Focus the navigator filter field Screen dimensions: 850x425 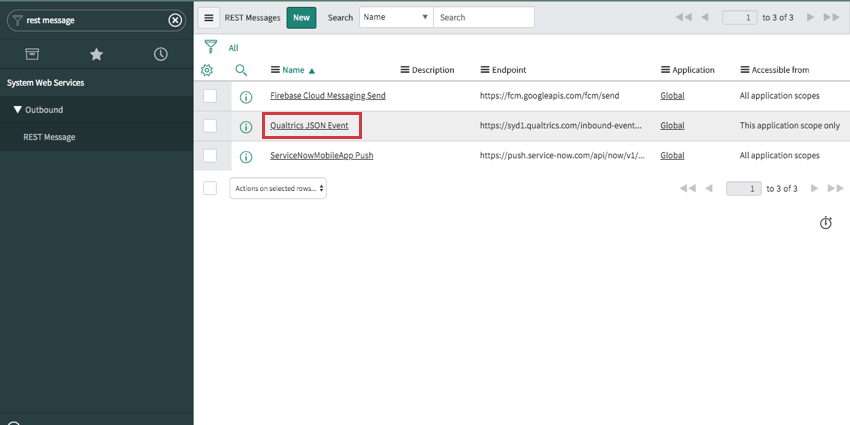click(x=95, y=21)
